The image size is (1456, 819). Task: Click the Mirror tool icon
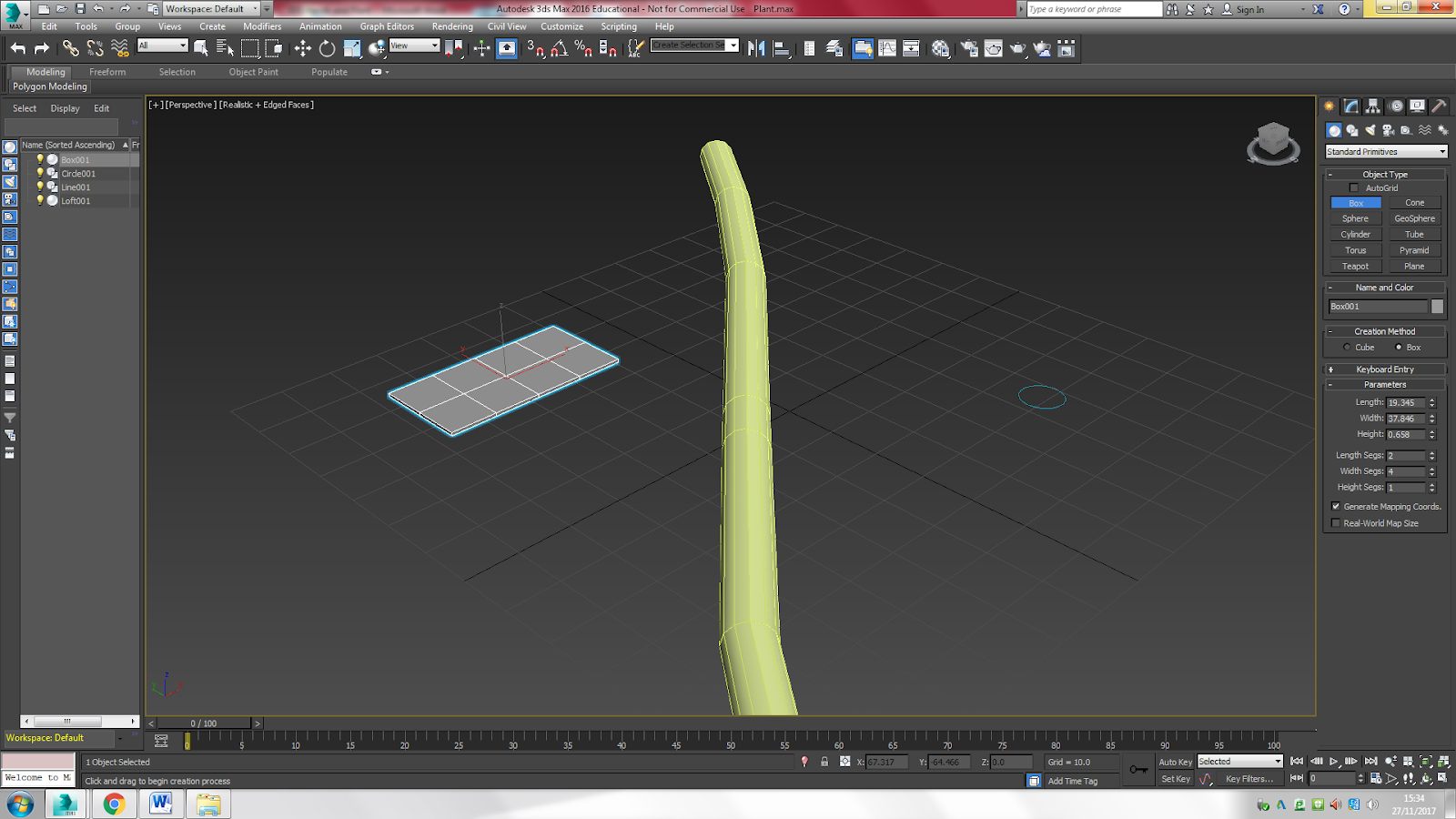pyautogui.click(x=756, y=48)
